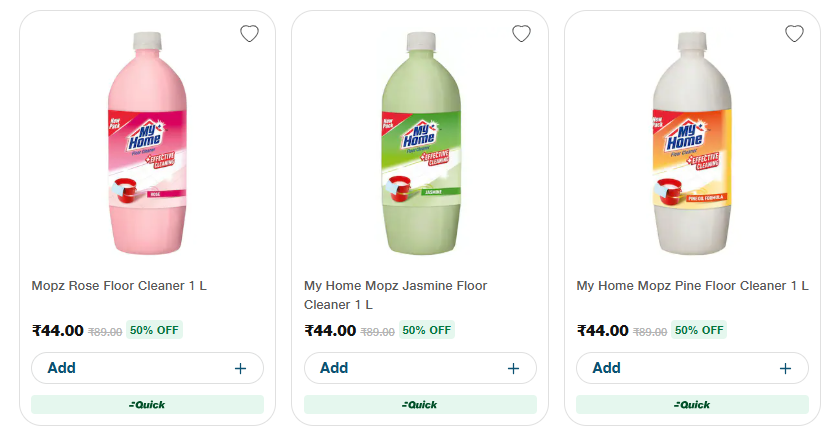Screen dimensions: 830x435
Task: Add Mopz Pine Floor Cleaner to cart
Action: 606,368
